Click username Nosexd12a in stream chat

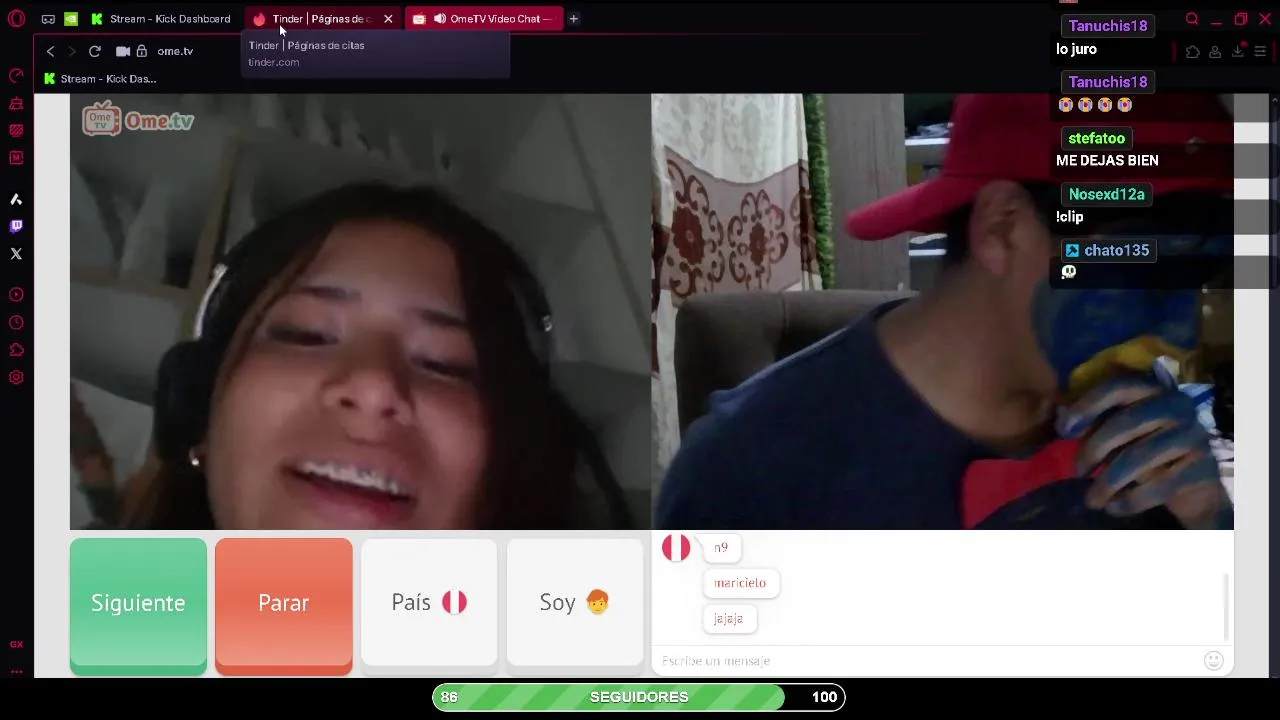tap(1107, 195)
